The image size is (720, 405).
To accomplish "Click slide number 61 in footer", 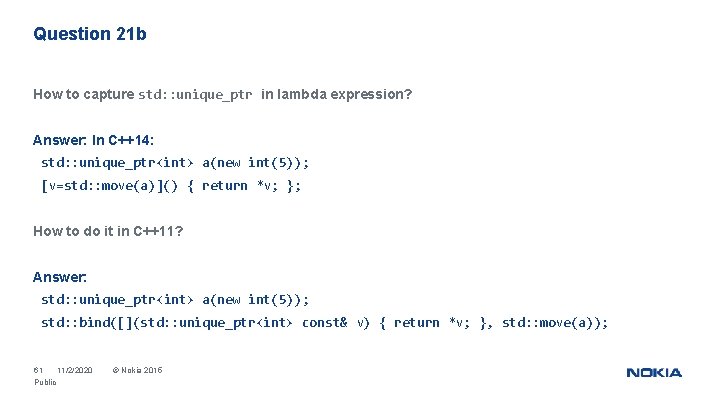I will click(x=38, y=371).
